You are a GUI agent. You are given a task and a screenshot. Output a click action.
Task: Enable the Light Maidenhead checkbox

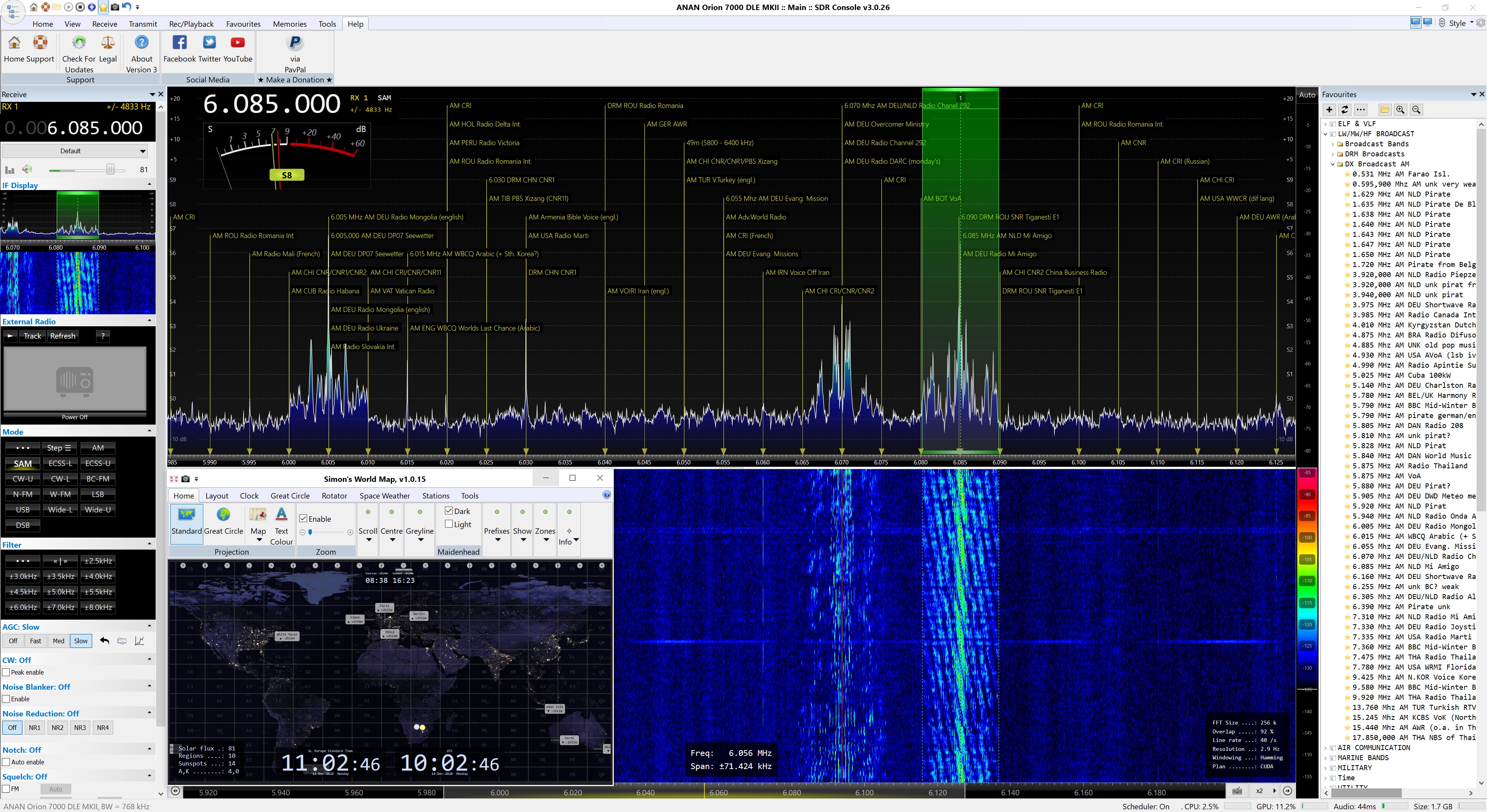[x=448, y=524]
